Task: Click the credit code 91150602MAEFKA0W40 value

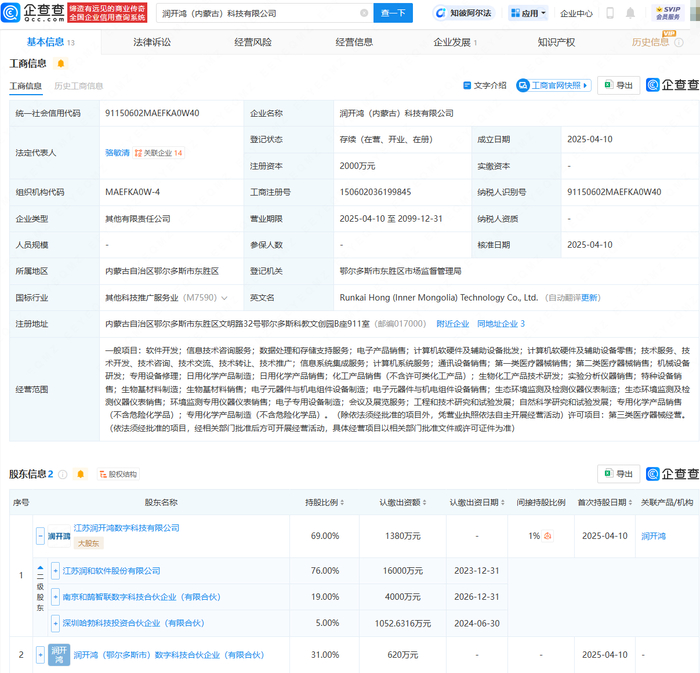Action: tap(152, 113)
